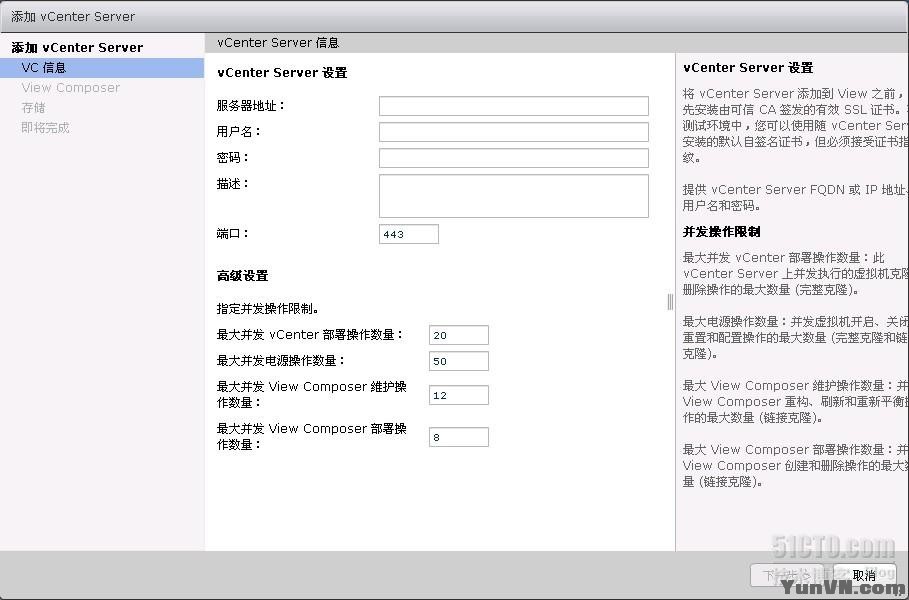
Task: Select the VC 信息 step in the sidebar
Action: coord(101,68)
